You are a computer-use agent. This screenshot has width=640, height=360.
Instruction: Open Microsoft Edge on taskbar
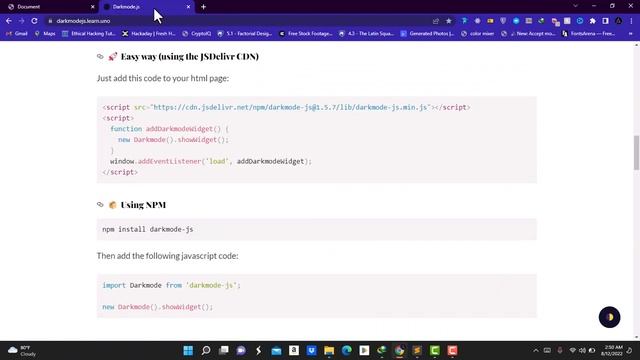coord(347,351)
